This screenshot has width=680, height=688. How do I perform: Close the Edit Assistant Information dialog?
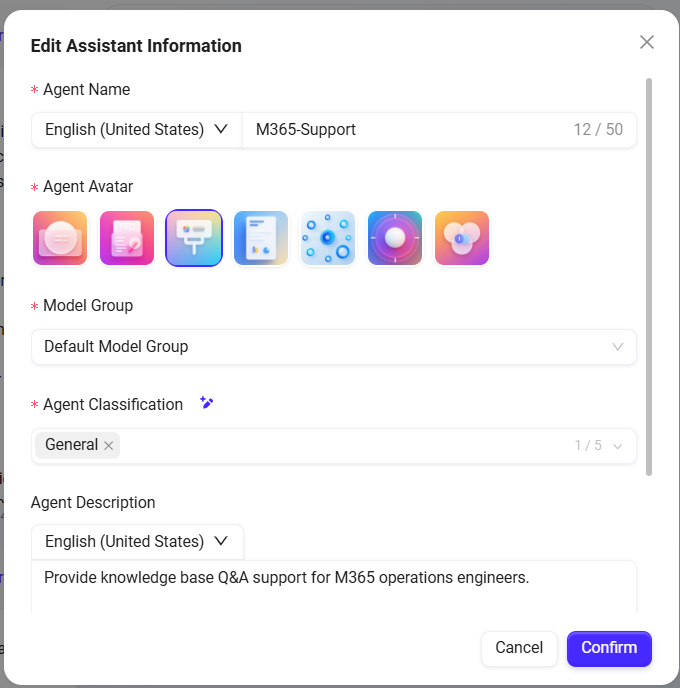[x=647, y=42]
